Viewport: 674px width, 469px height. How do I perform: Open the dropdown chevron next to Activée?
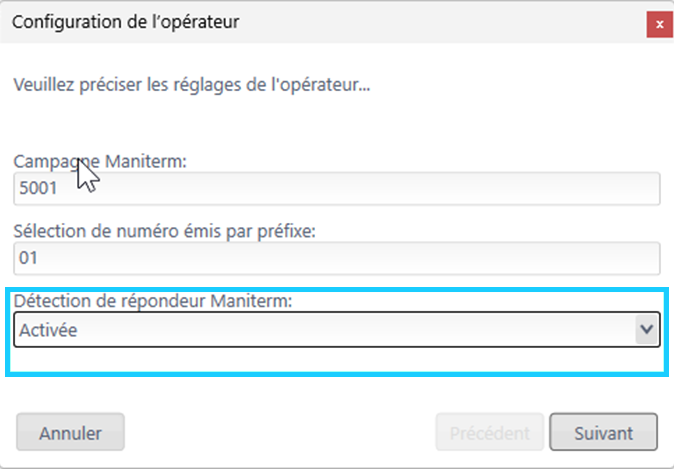pyautogui.click(x=647, y=329)
